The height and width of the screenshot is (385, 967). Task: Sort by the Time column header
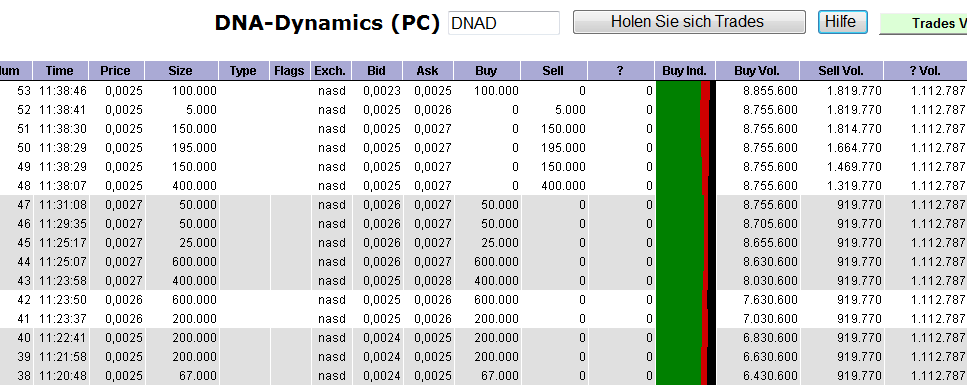point(60,70)
